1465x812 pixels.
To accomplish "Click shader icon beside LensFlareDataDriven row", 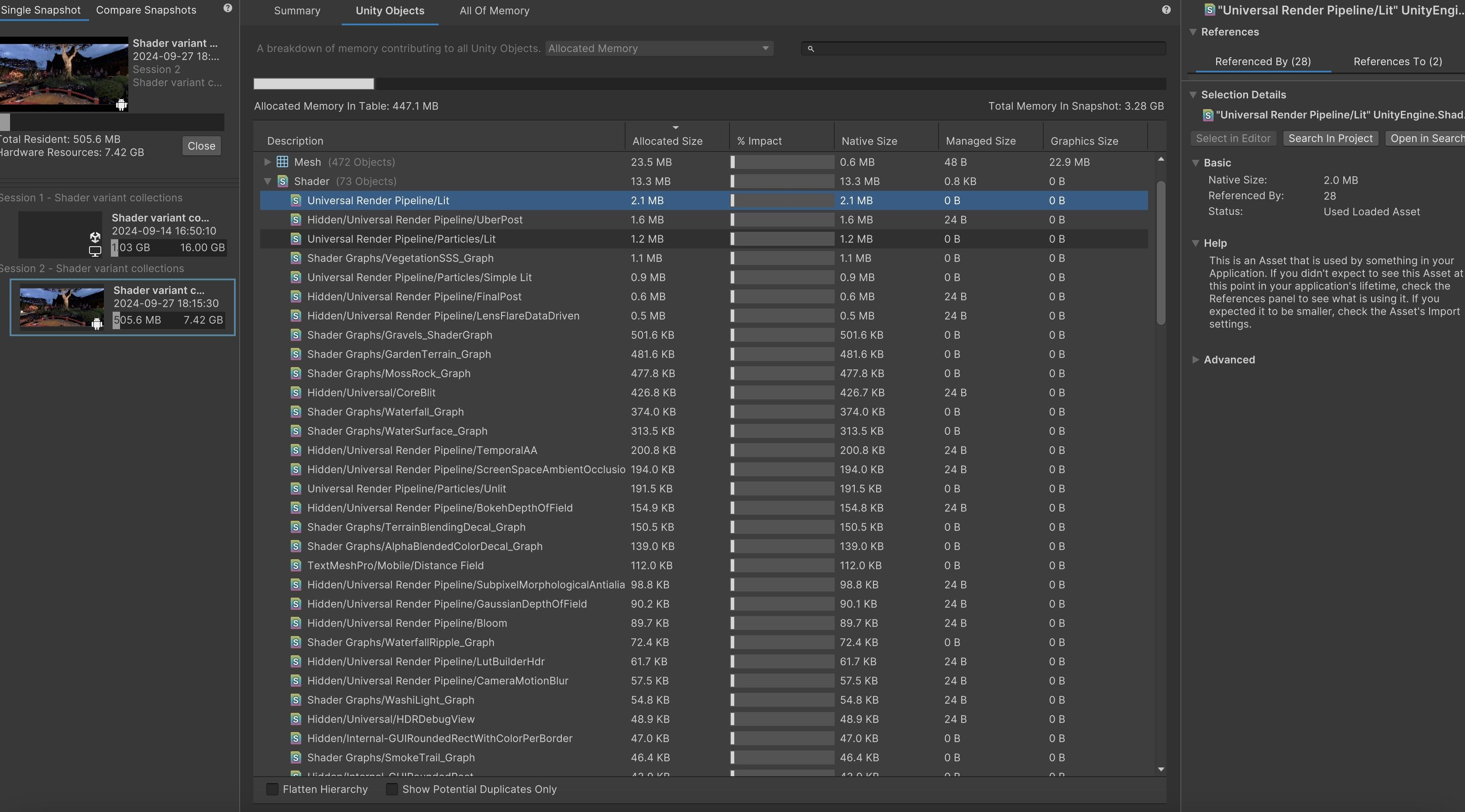I will (296, 316).
